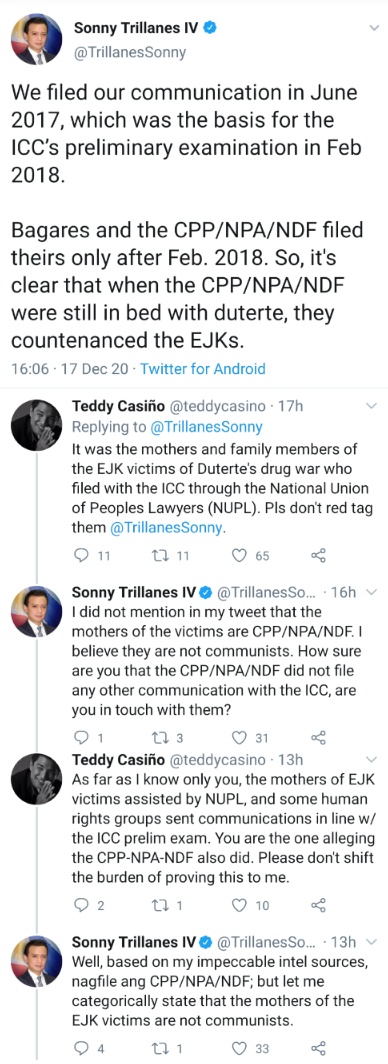View Teddy Casiño's avatar on the 13h tweet
Viewport: 388px width, 1064px height.
click(x=36, y=774)
